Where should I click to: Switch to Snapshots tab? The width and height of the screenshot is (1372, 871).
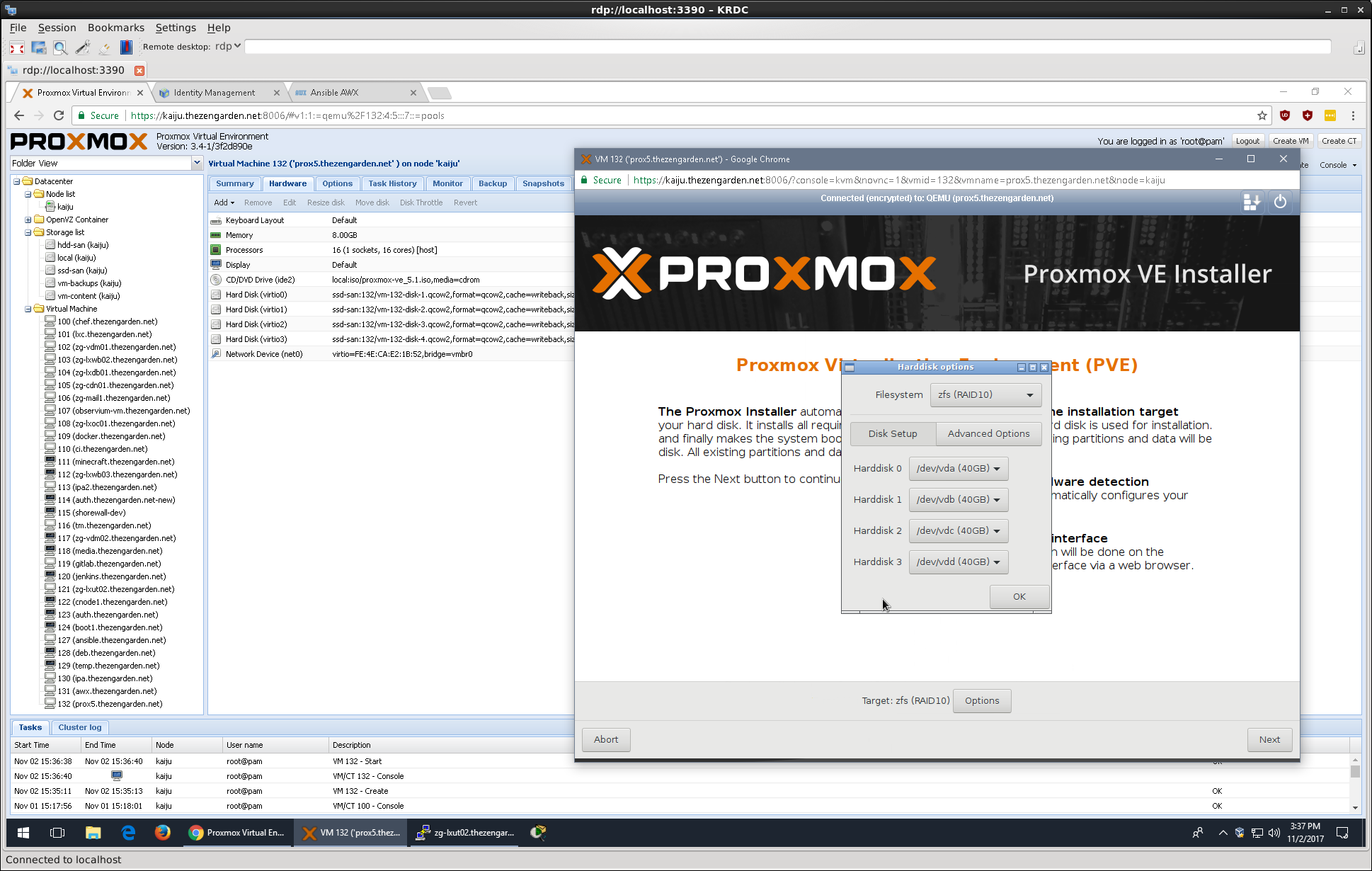(x=543, y=183)
